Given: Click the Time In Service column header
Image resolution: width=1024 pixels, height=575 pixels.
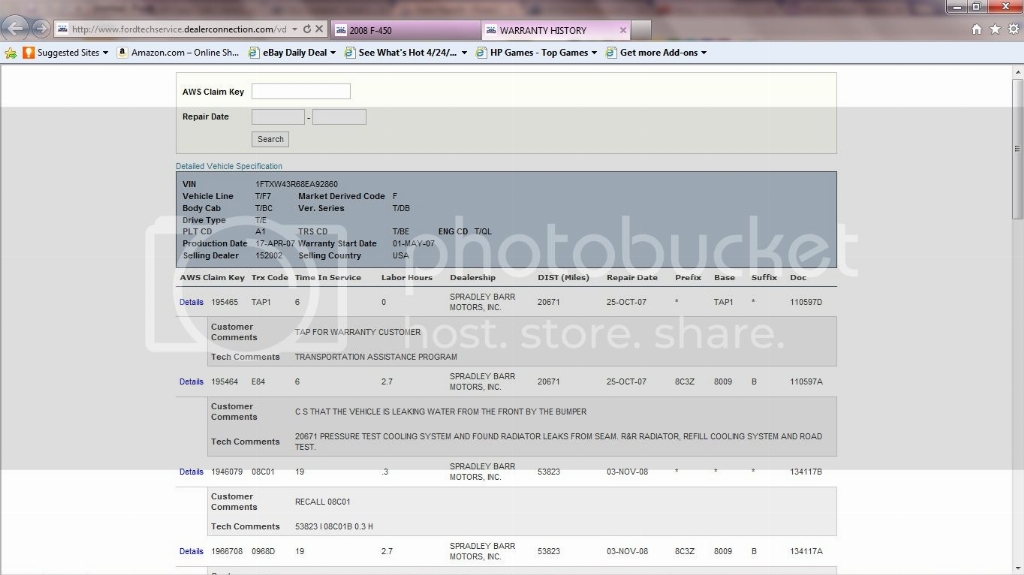Looking at the screenshot, I should pos(328,278).
